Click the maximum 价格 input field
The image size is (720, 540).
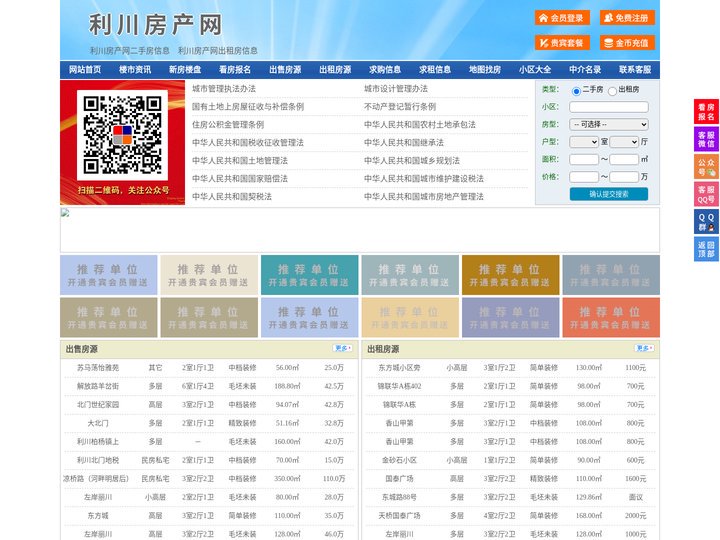coord(624,177)
